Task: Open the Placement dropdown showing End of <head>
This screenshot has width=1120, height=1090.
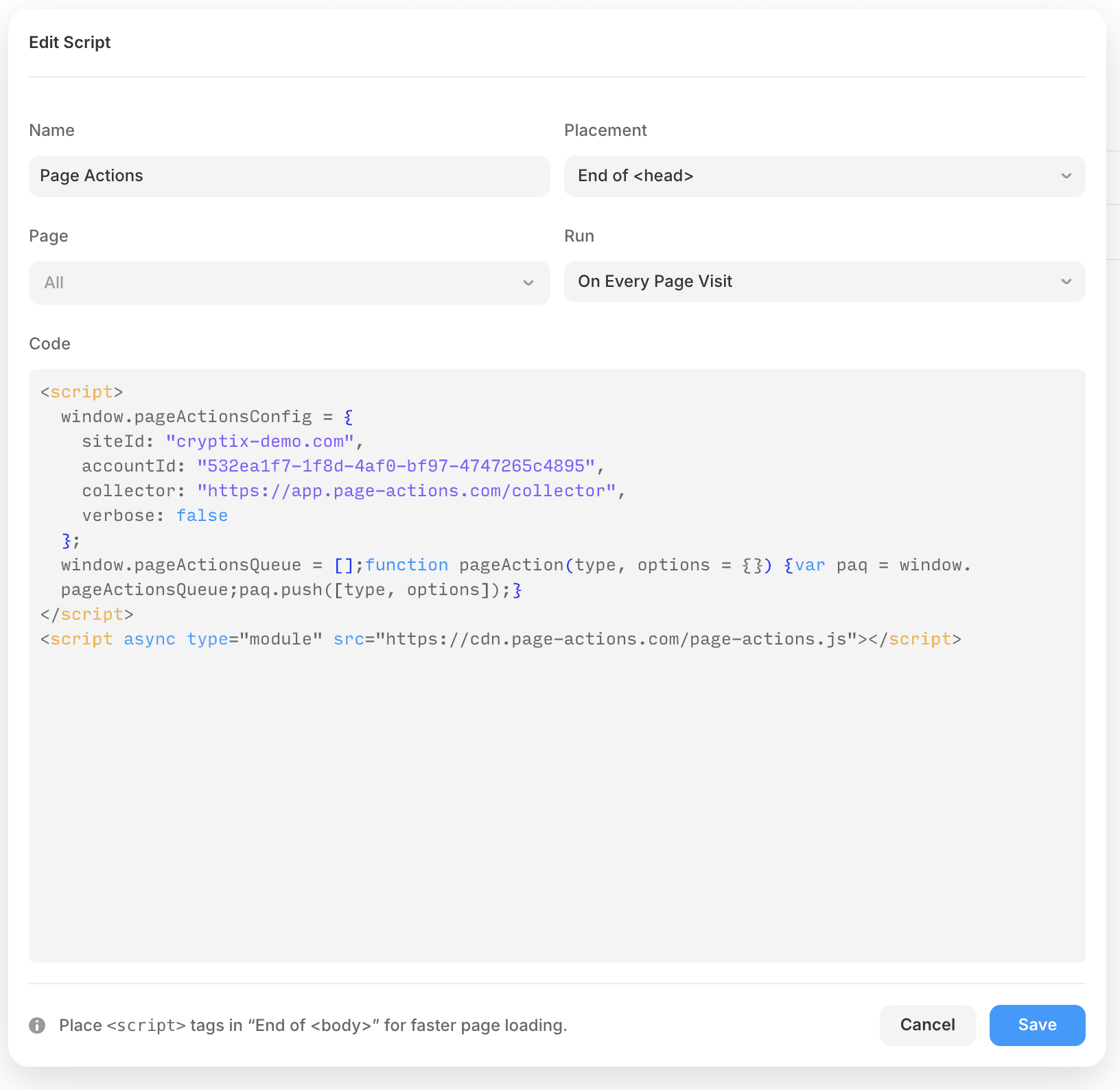Action: (x=824, y=176)
